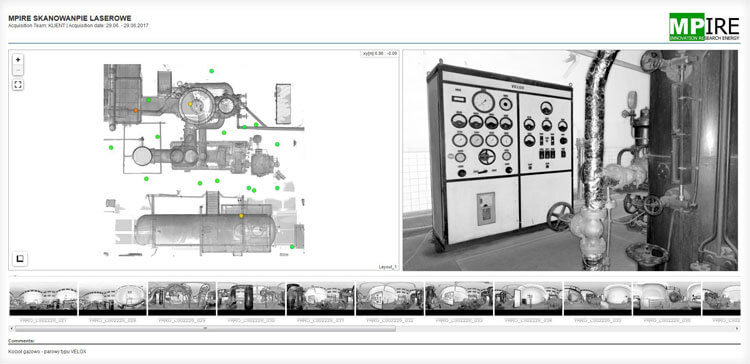Screen dimensions: 750x364
Task: Click the scrollbar left arrow
Action: pyautogui.click(x=11, y=329)
